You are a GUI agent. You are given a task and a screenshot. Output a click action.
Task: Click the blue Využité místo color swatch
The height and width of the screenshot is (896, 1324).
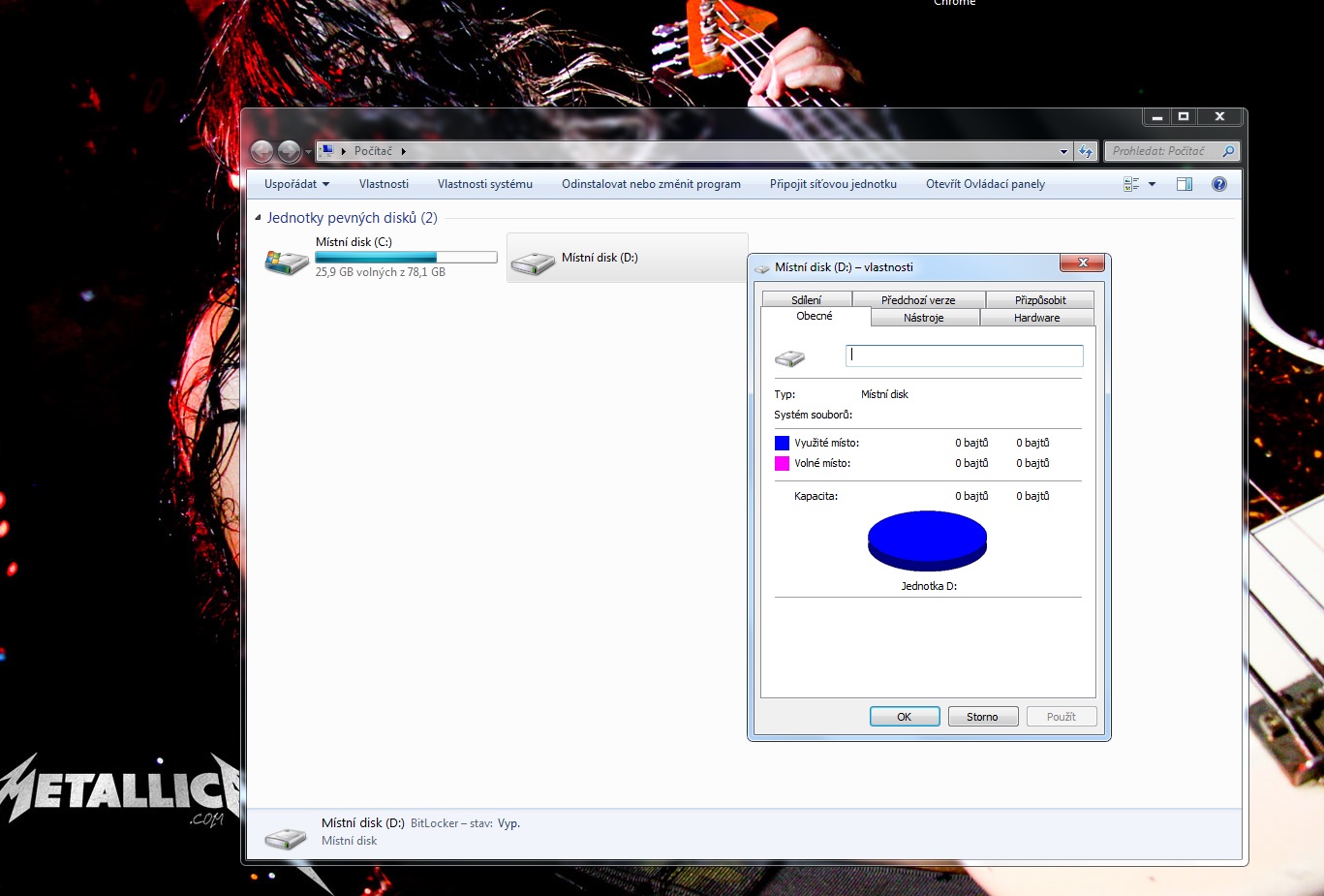click(x=783, y=443)
